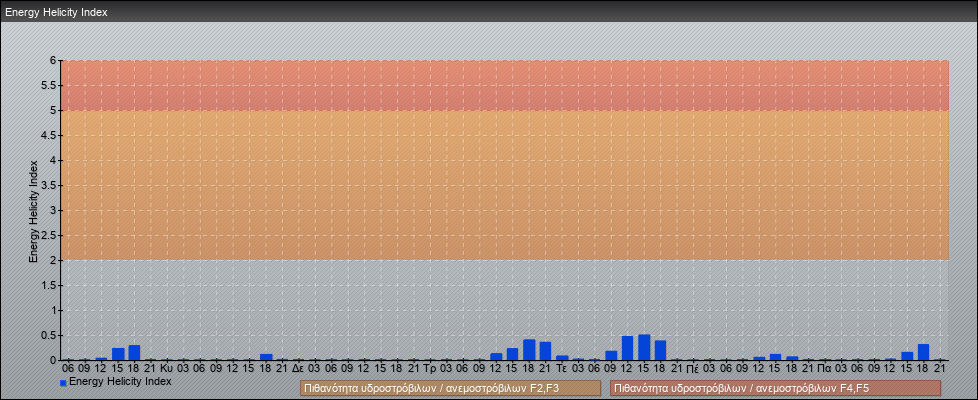Click the 'Πα' day label on the x-axis
Image resolution: width=978 pixels, height=400 pixels.
824,369
